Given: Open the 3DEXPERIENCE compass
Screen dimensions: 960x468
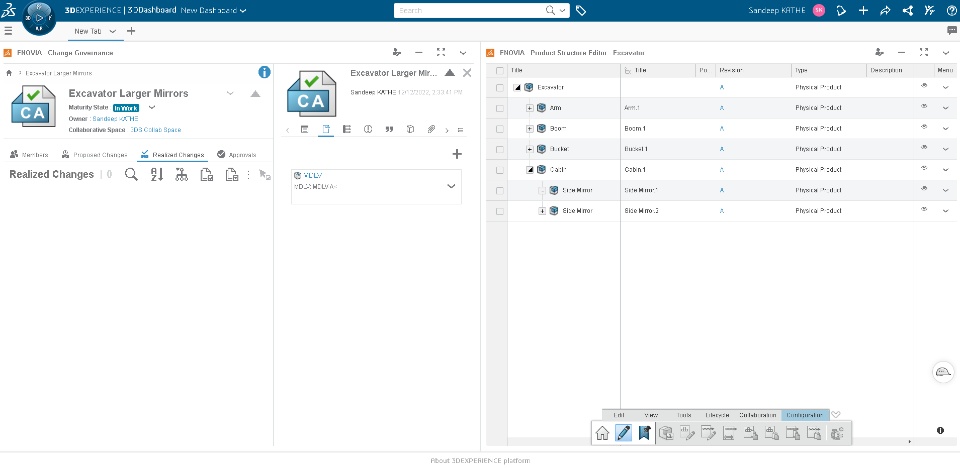Looking at the screenshot, I should [39, 18].
